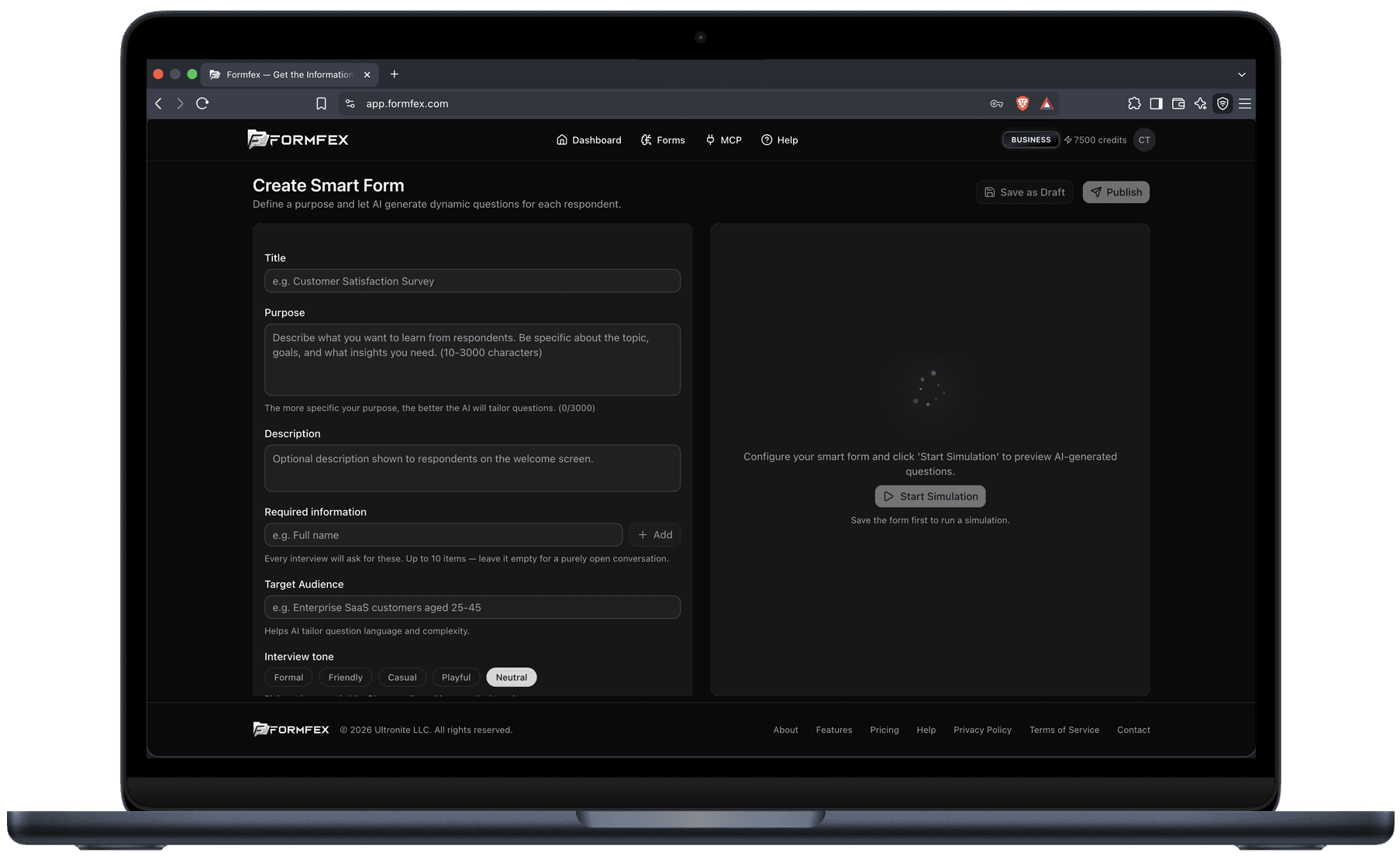This screenshot has width=1400, height=856.
Task: Open Terms of Service footer link
Action: [x=1064, y=730]
